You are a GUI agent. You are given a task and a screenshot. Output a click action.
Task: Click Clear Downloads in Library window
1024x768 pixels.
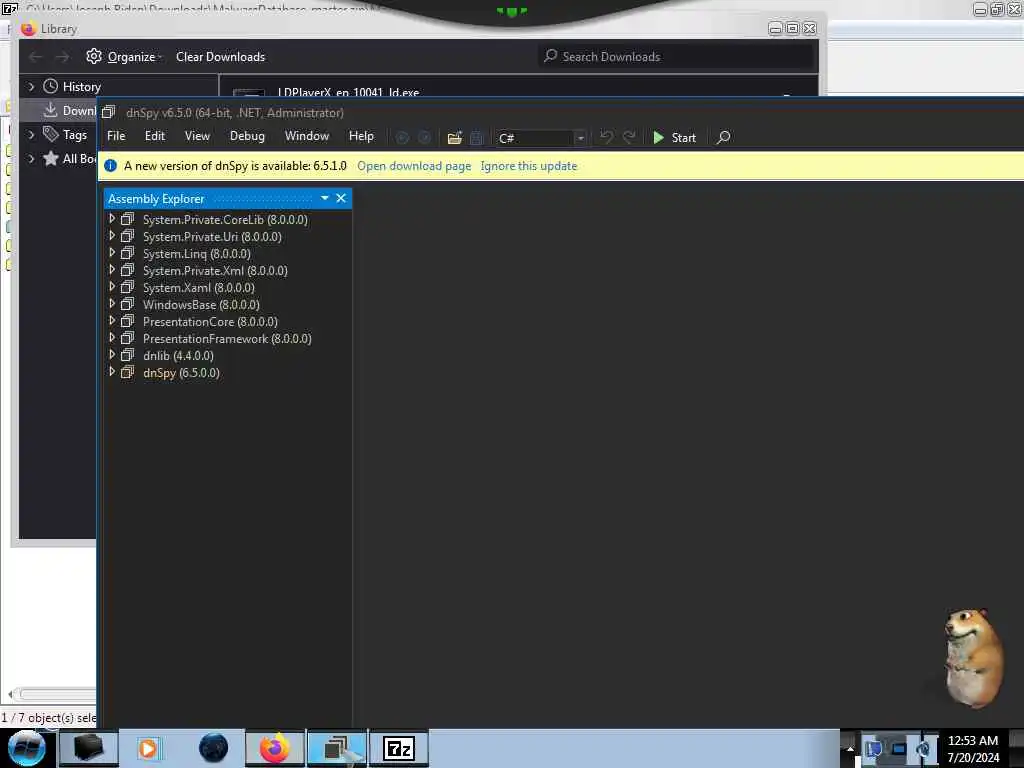click(x=221, y=57)
